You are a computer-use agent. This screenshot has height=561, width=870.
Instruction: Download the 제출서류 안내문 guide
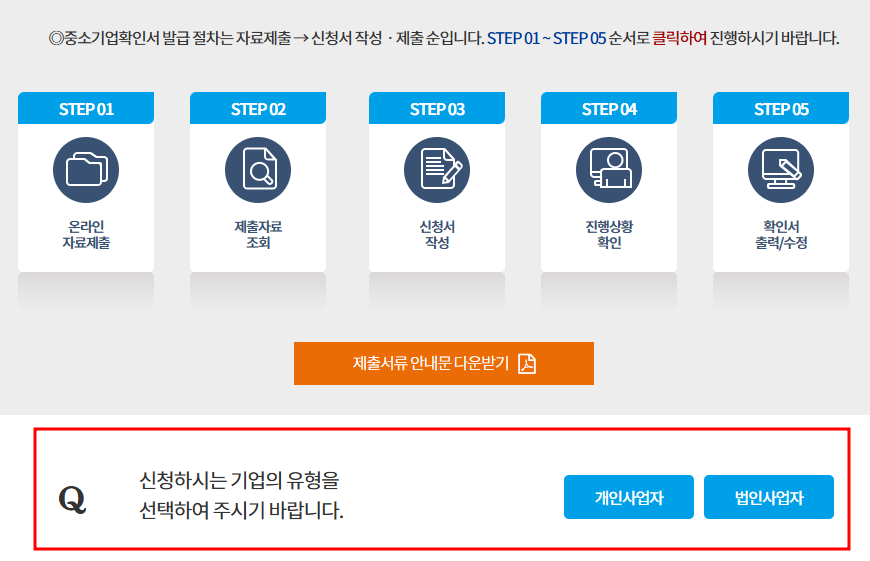(x=444, y=363)
